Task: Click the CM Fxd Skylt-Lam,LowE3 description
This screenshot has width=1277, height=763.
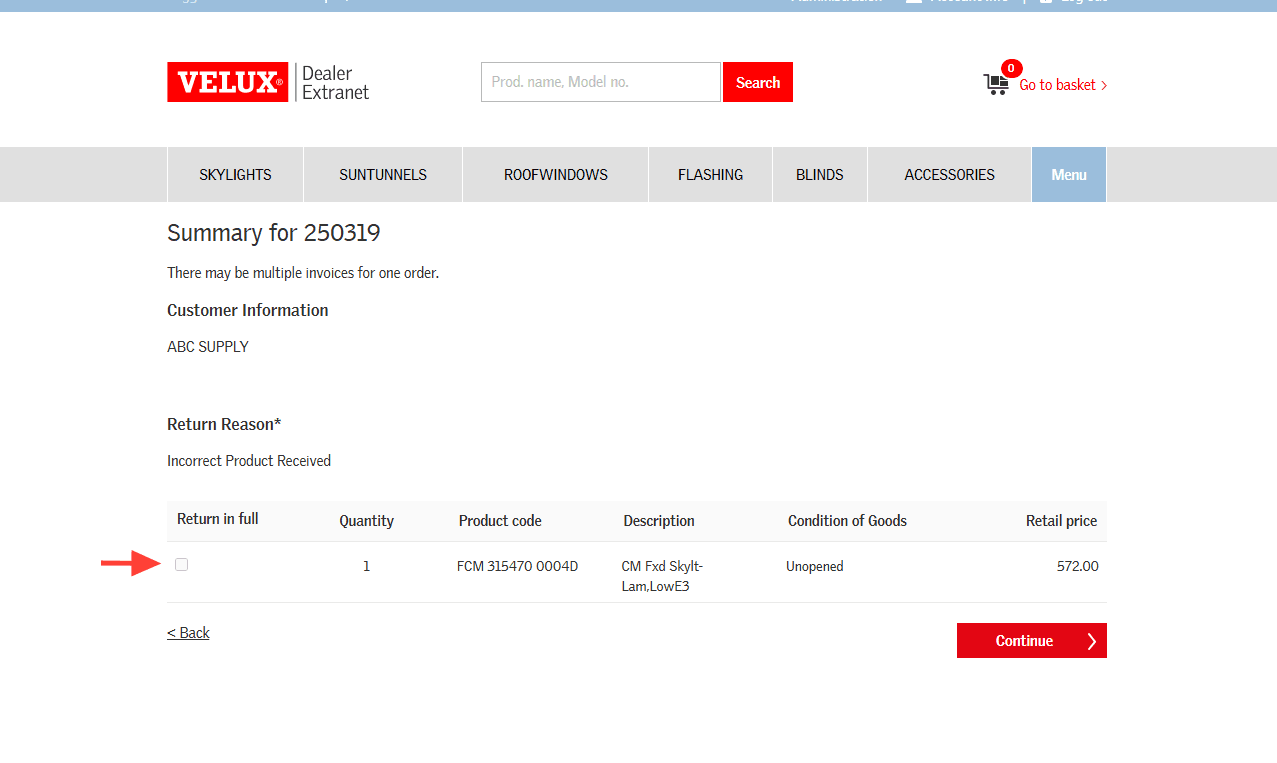Action: pos(662,576)
